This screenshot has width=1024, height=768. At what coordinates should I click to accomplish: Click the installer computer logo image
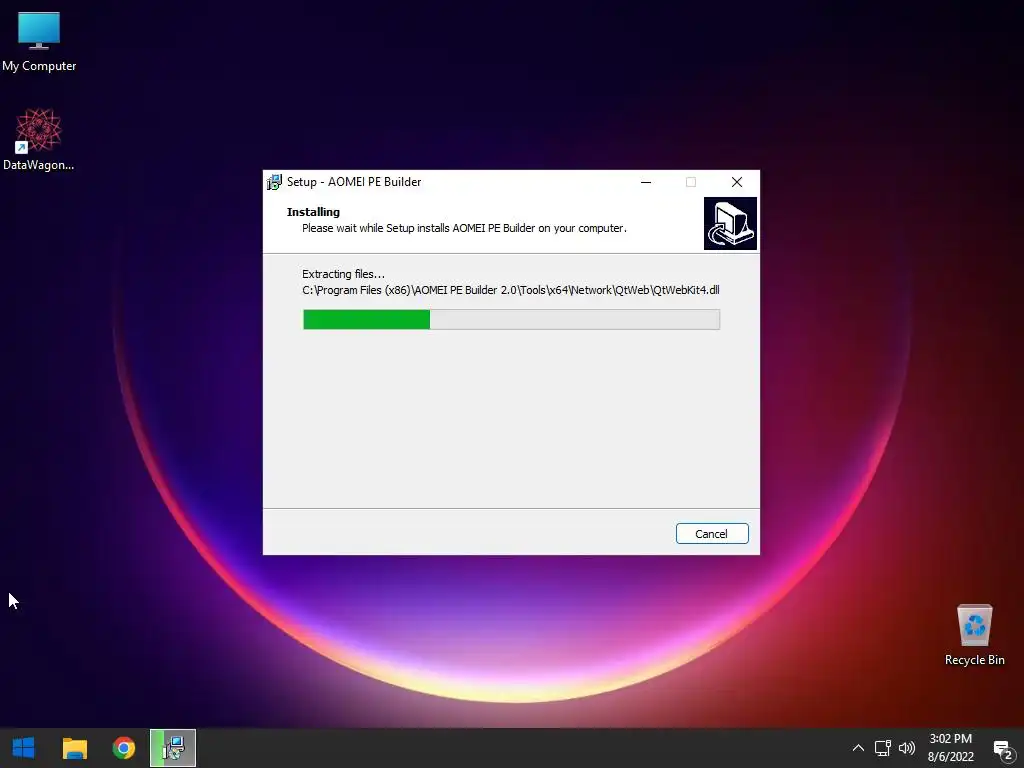click(x=730, y=223)
